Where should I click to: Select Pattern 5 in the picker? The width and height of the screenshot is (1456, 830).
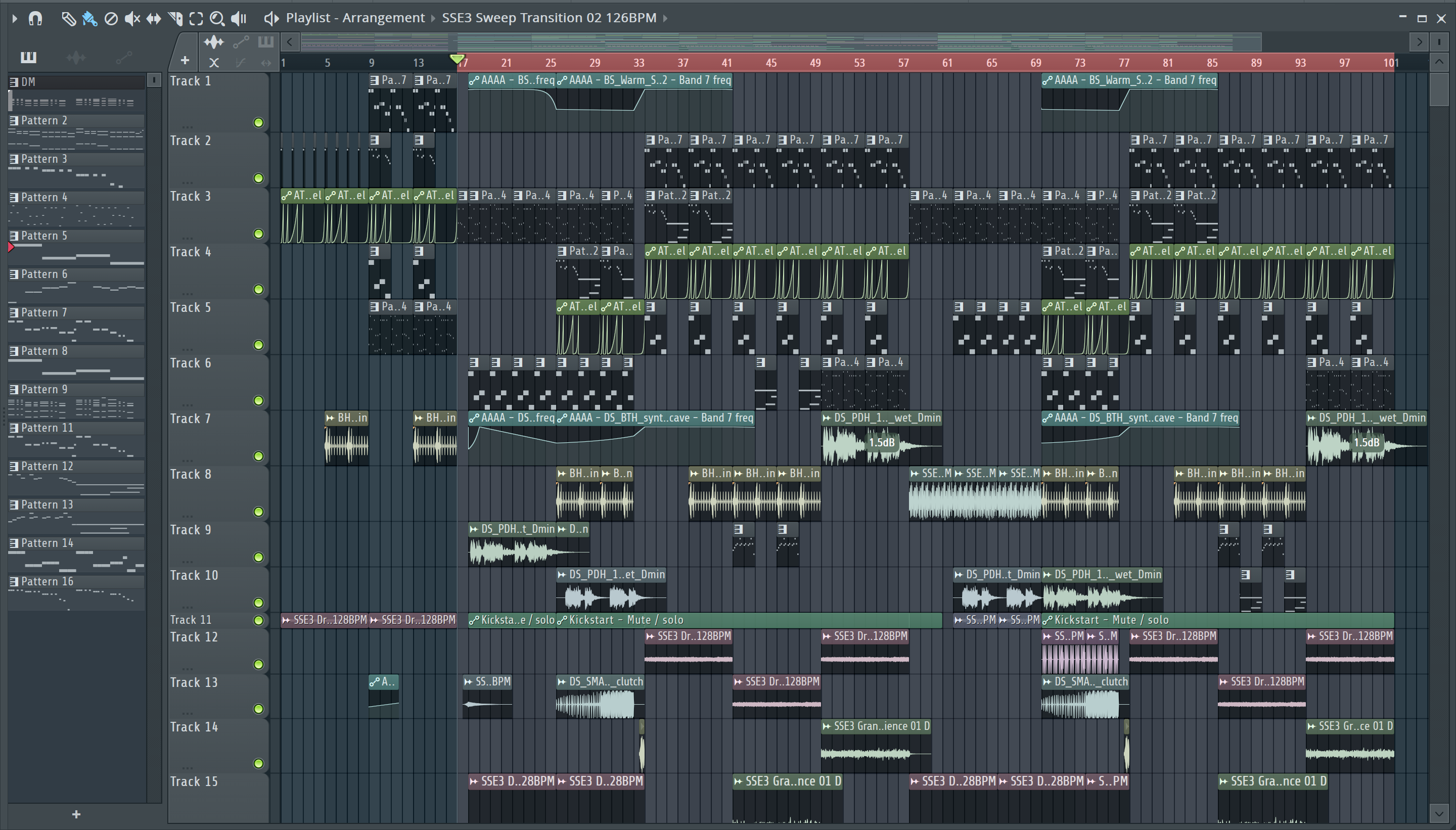(76, 236)
